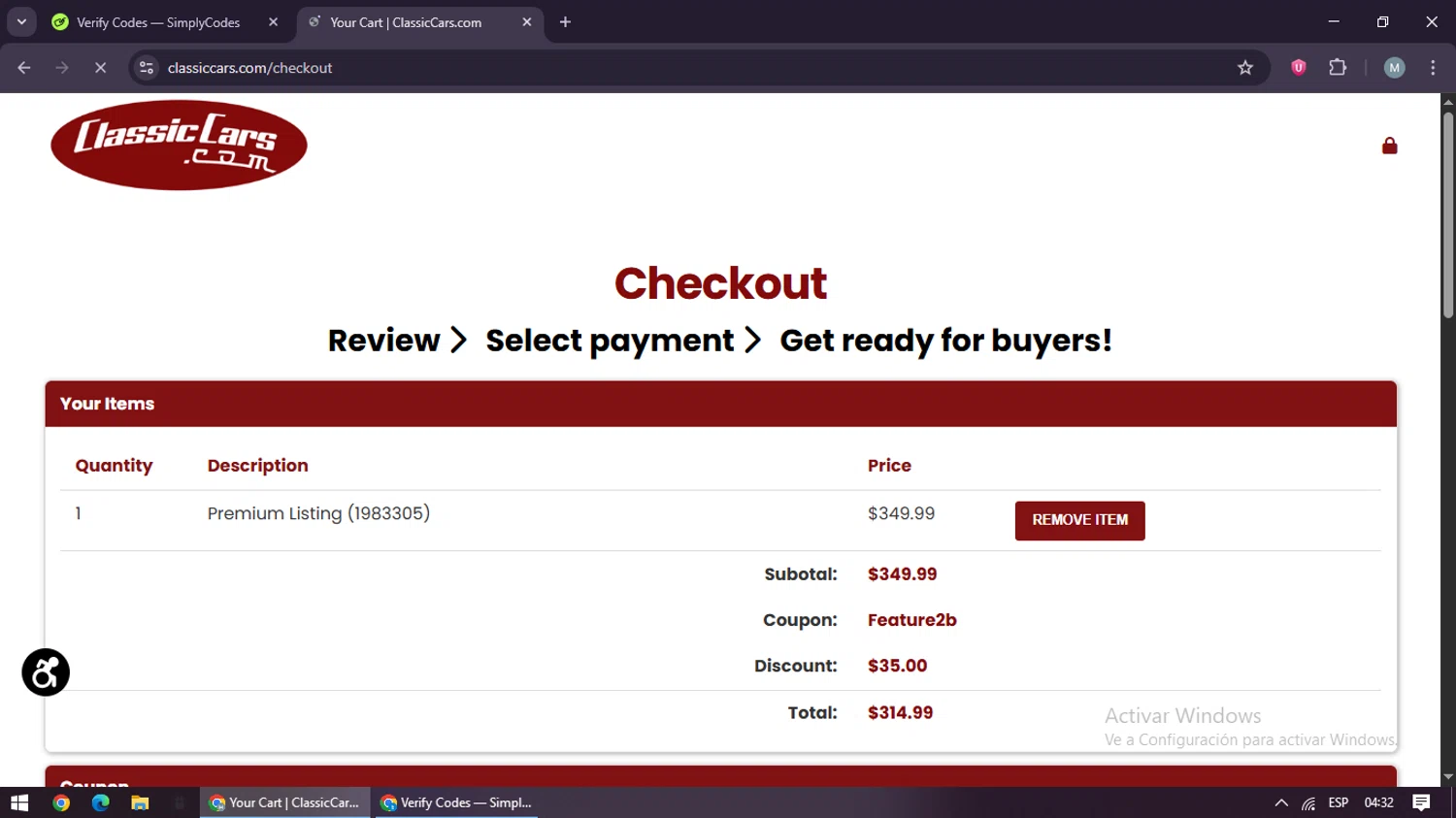Open Microsoft Edge from the taskbar
This screenshot has width=1456, height=818.
coord(100,802)
